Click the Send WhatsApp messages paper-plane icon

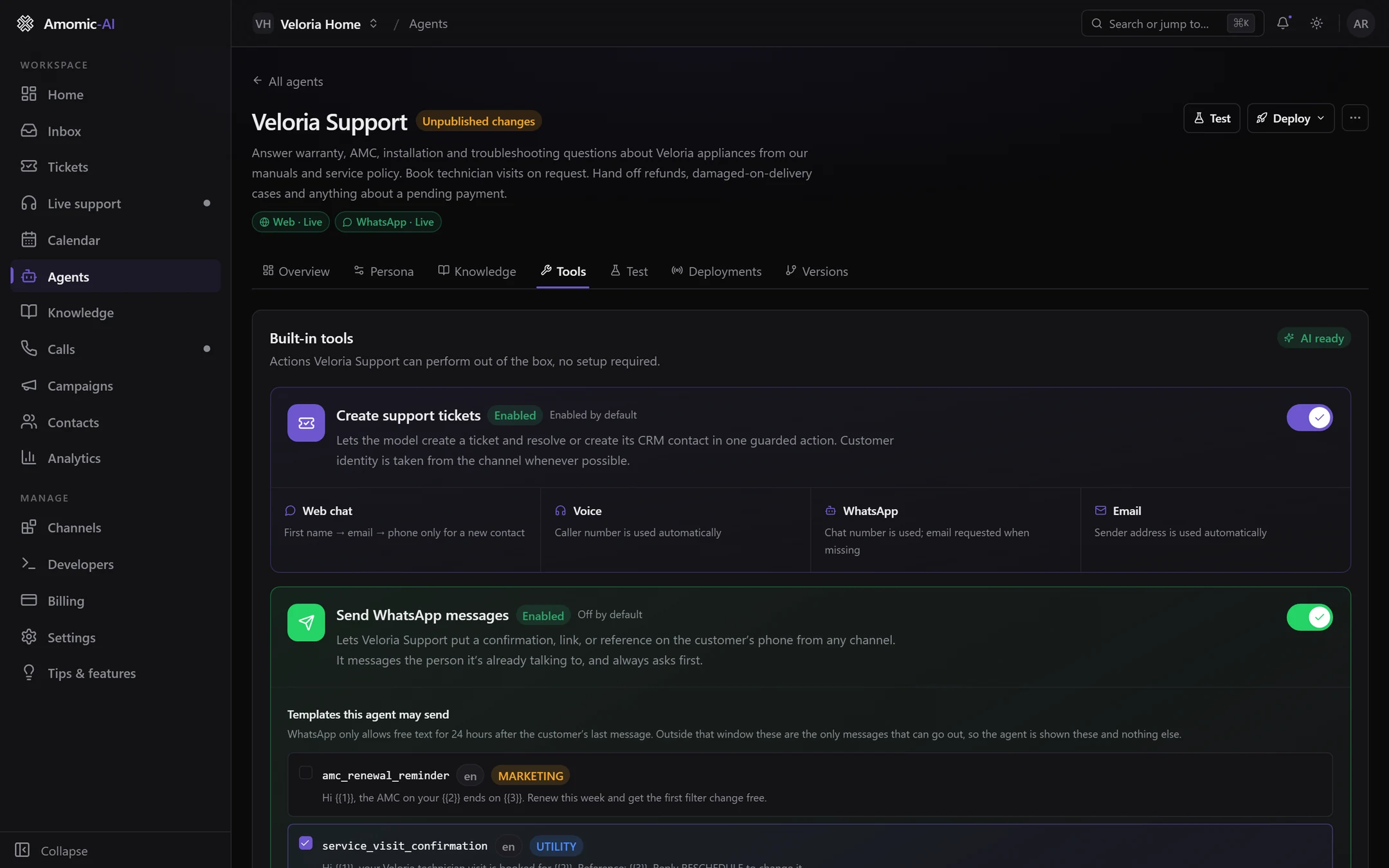306,622
